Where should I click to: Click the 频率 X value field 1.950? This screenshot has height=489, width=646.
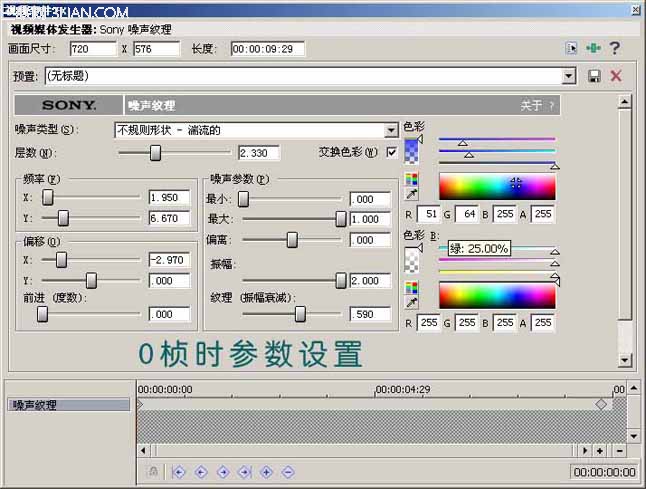[x=169, y=197]
